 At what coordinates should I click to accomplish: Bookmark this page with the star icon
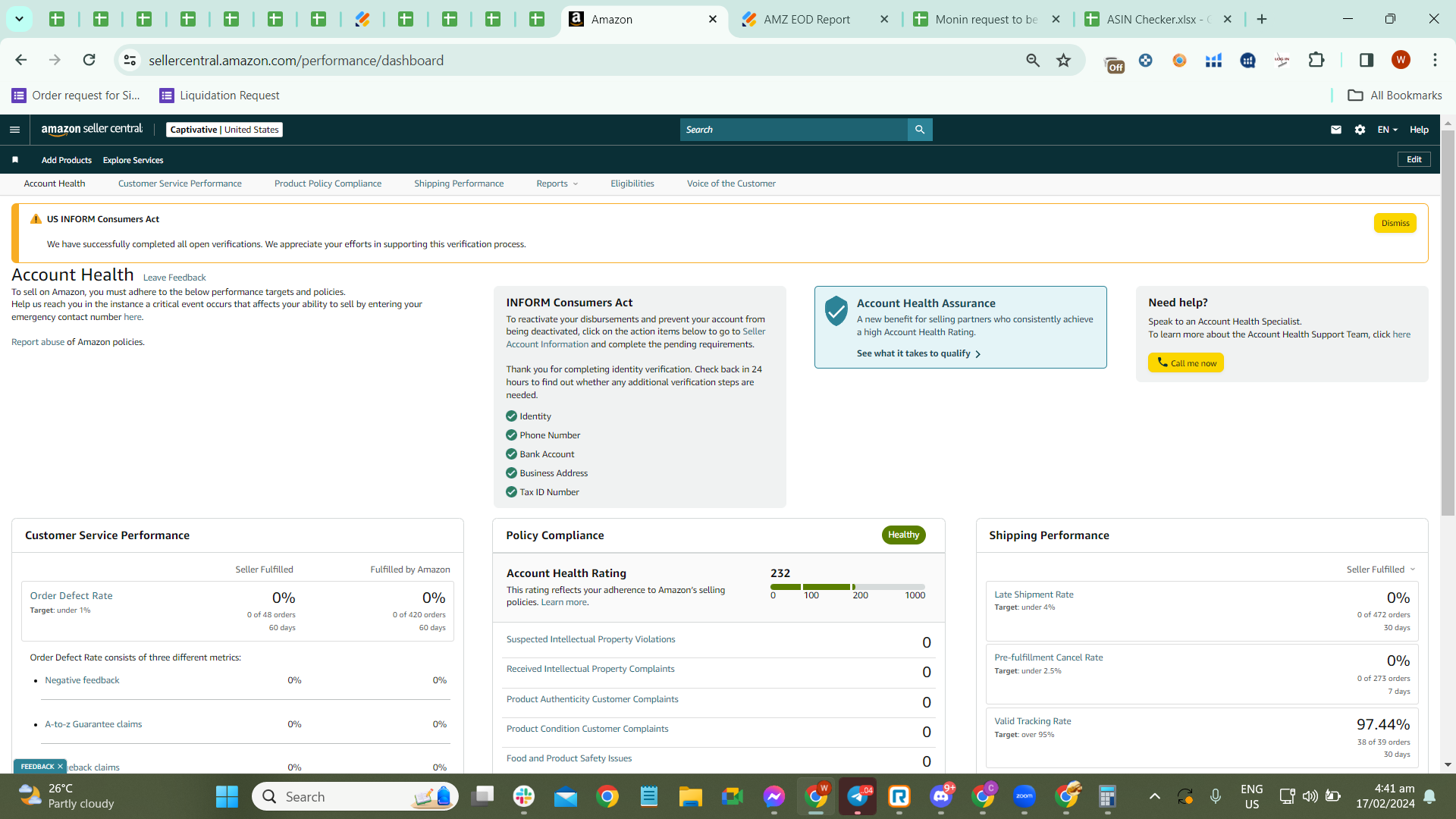point(1064,60)
